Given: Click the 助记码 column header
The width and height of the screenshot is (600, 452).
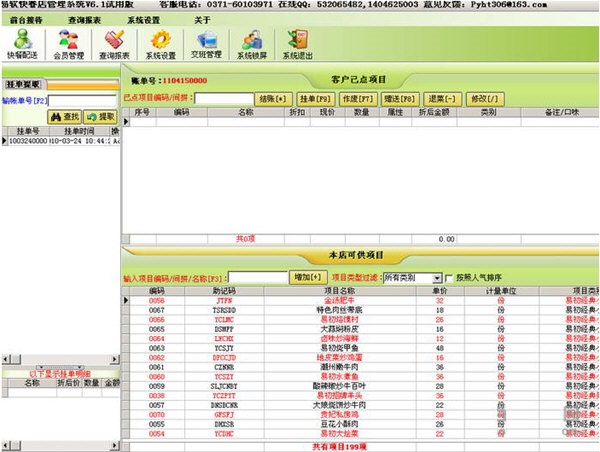Looking at the screenshot, I should pos(224,291).
